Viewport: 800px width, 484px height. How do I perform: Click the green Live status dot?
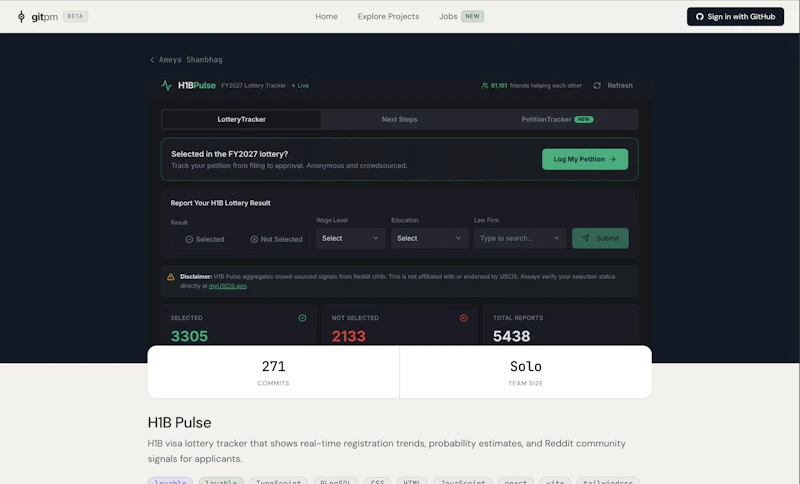(293, 86)
